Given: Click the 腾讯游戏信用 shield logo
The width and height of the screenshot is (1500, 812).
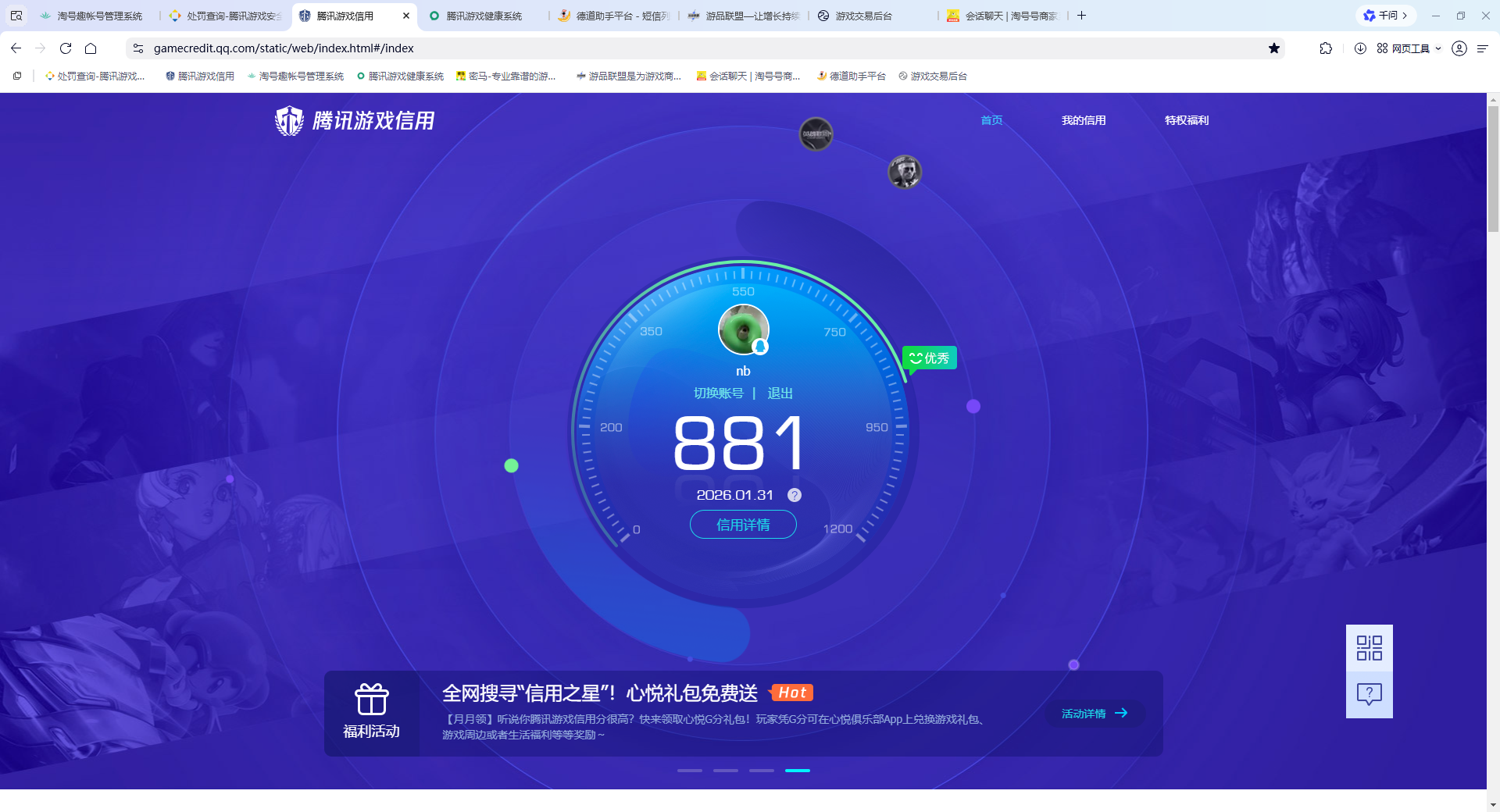Looking at the screenshot, I should tap(289, 120).
